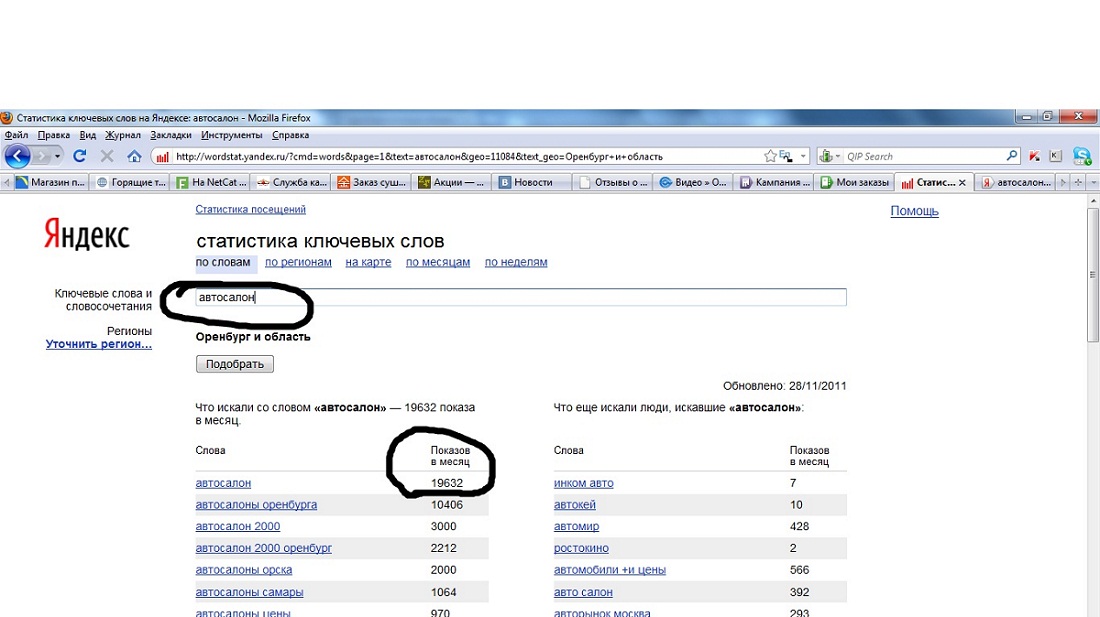Switch to the На NetCat tab
1100x617 pixels.
211,182
